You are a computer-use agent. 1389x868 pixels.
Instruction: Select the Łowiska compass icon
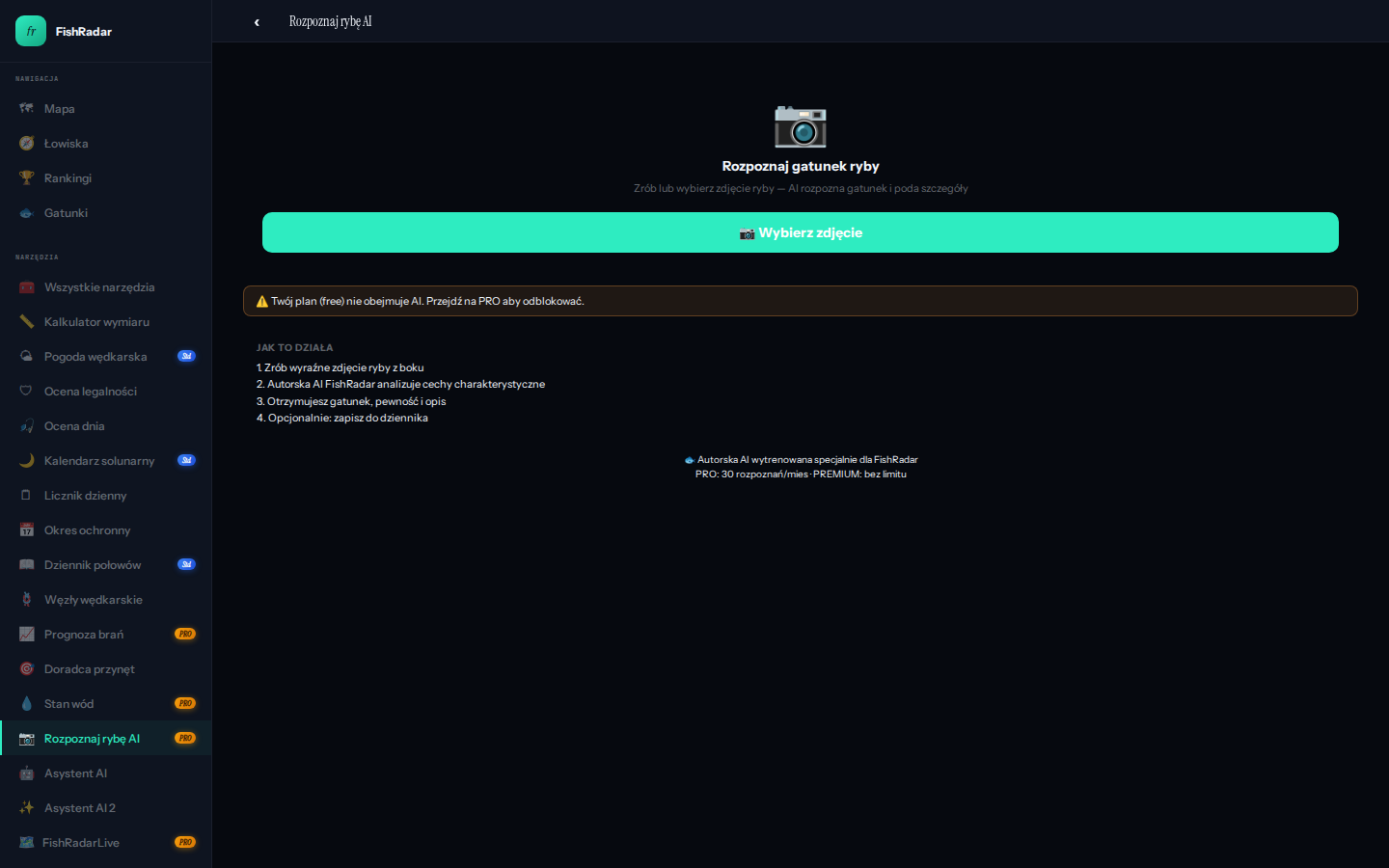(x=27, y=143)
